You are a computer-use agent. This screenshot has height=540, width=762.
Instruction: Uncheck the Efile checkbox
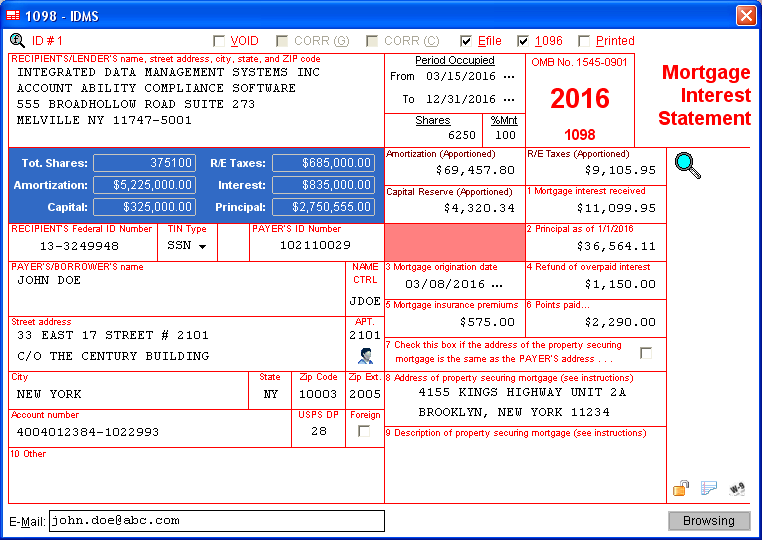(x=466, y=41)
